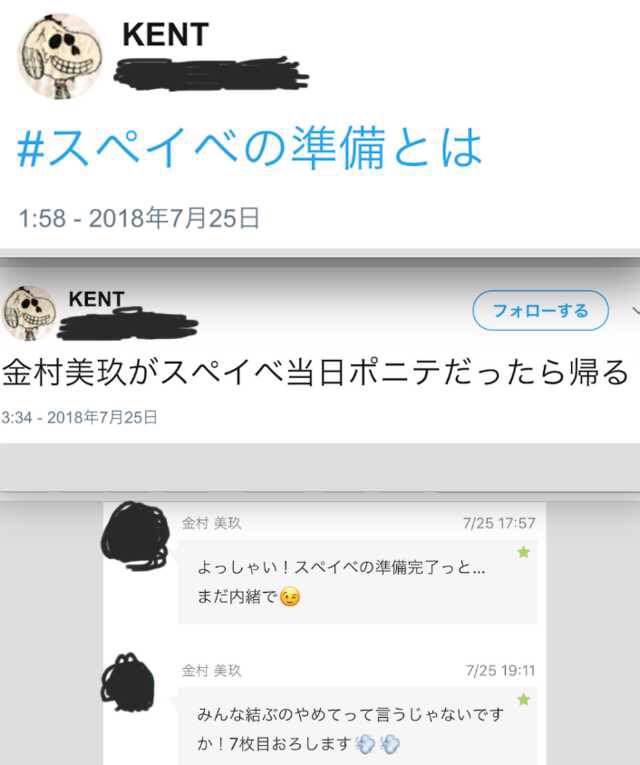Tap the hashtag #スペイベの準備とは

pos(249,148)
